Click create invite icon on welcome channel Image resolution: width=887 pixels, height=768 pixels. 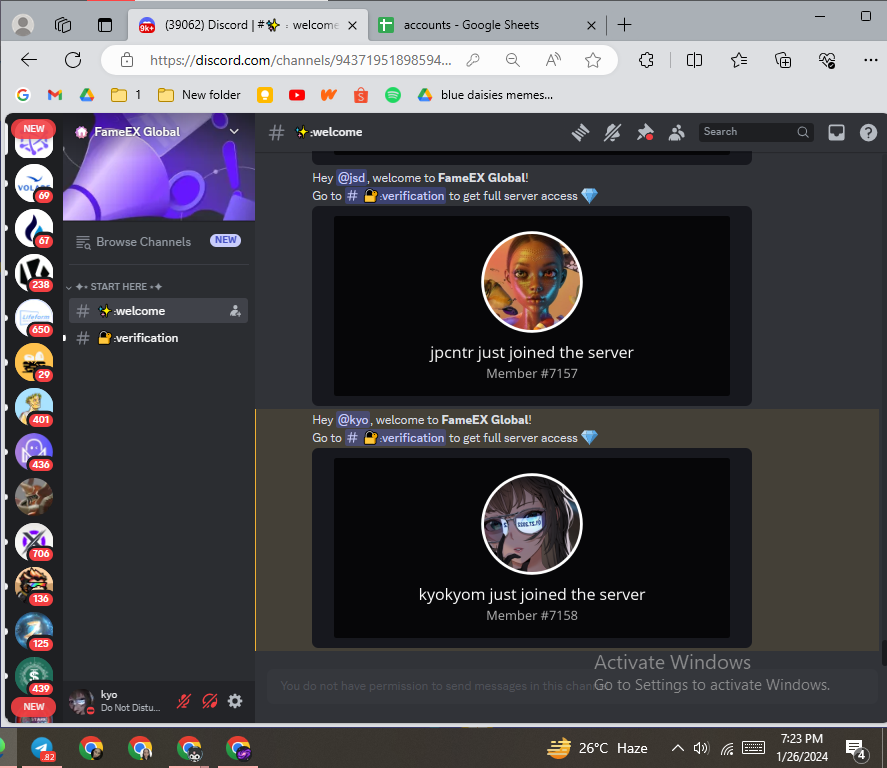coord(235,311)
